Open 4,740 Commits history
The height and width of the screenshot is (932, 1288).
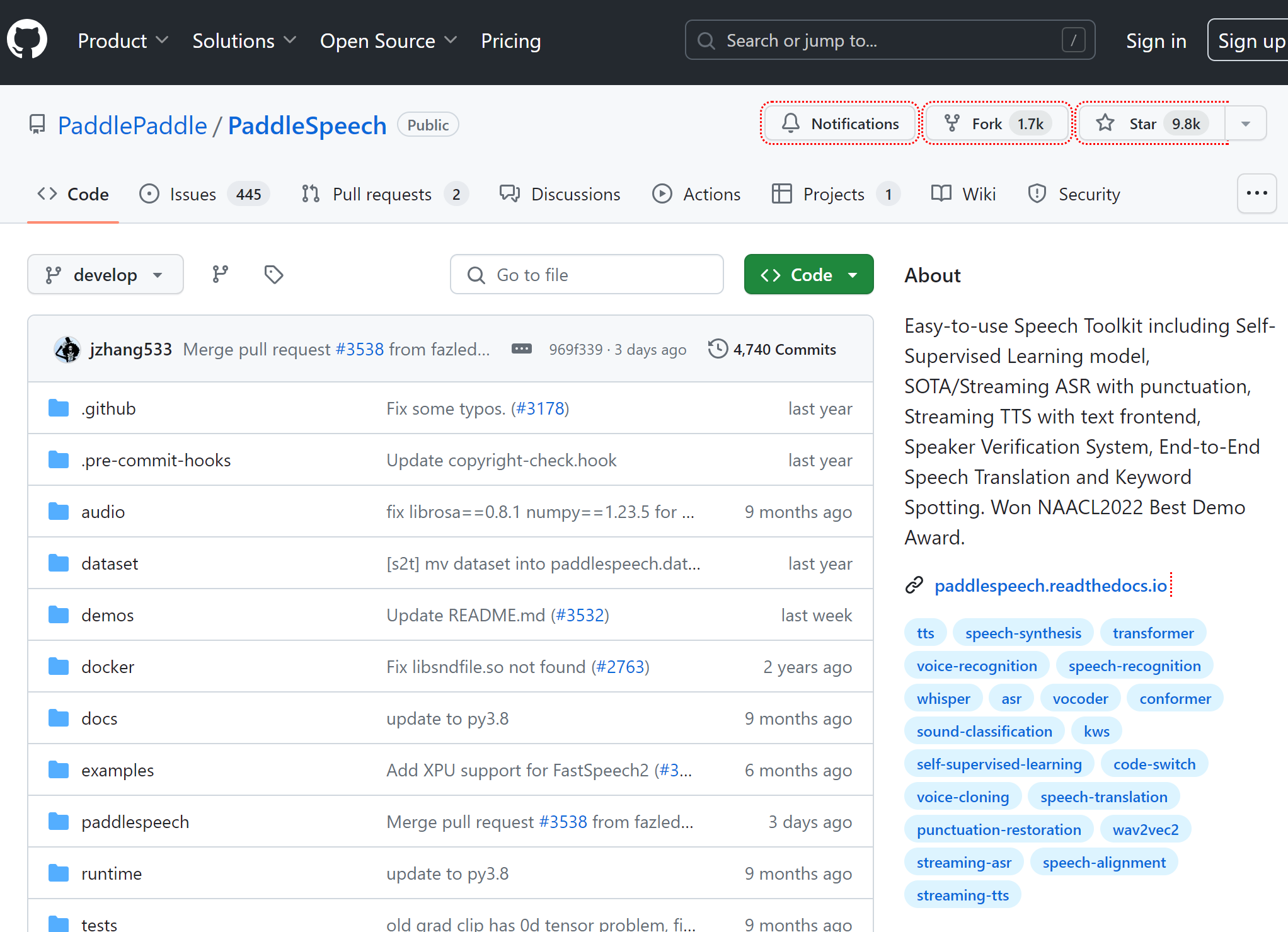click(x=773, y=349)
